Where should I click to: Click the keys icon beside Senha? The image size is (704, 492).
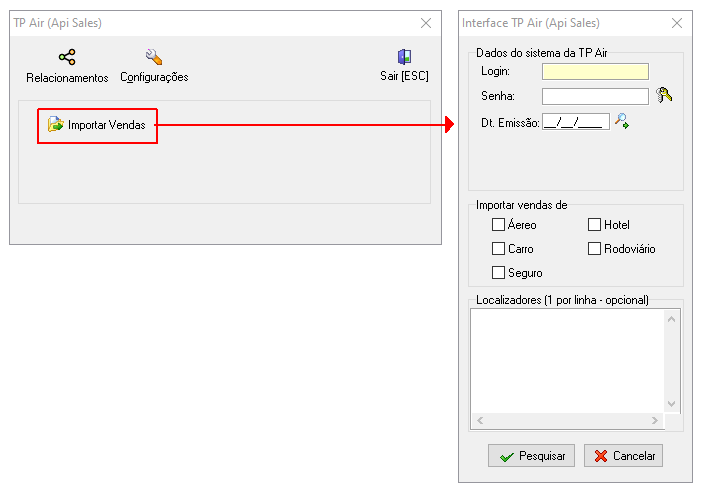664,95
